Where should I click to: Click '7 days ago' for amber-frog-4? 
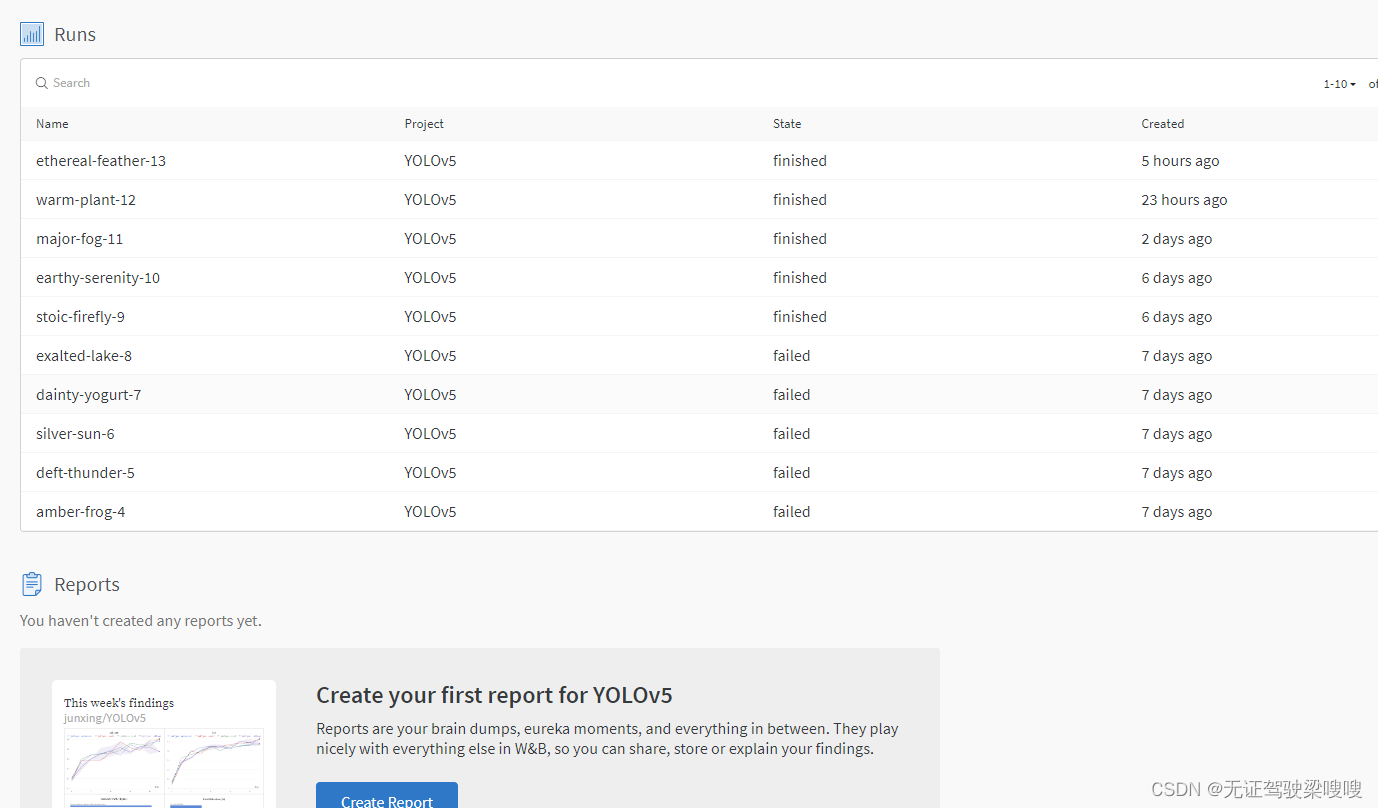click(x=1177, y=512)
